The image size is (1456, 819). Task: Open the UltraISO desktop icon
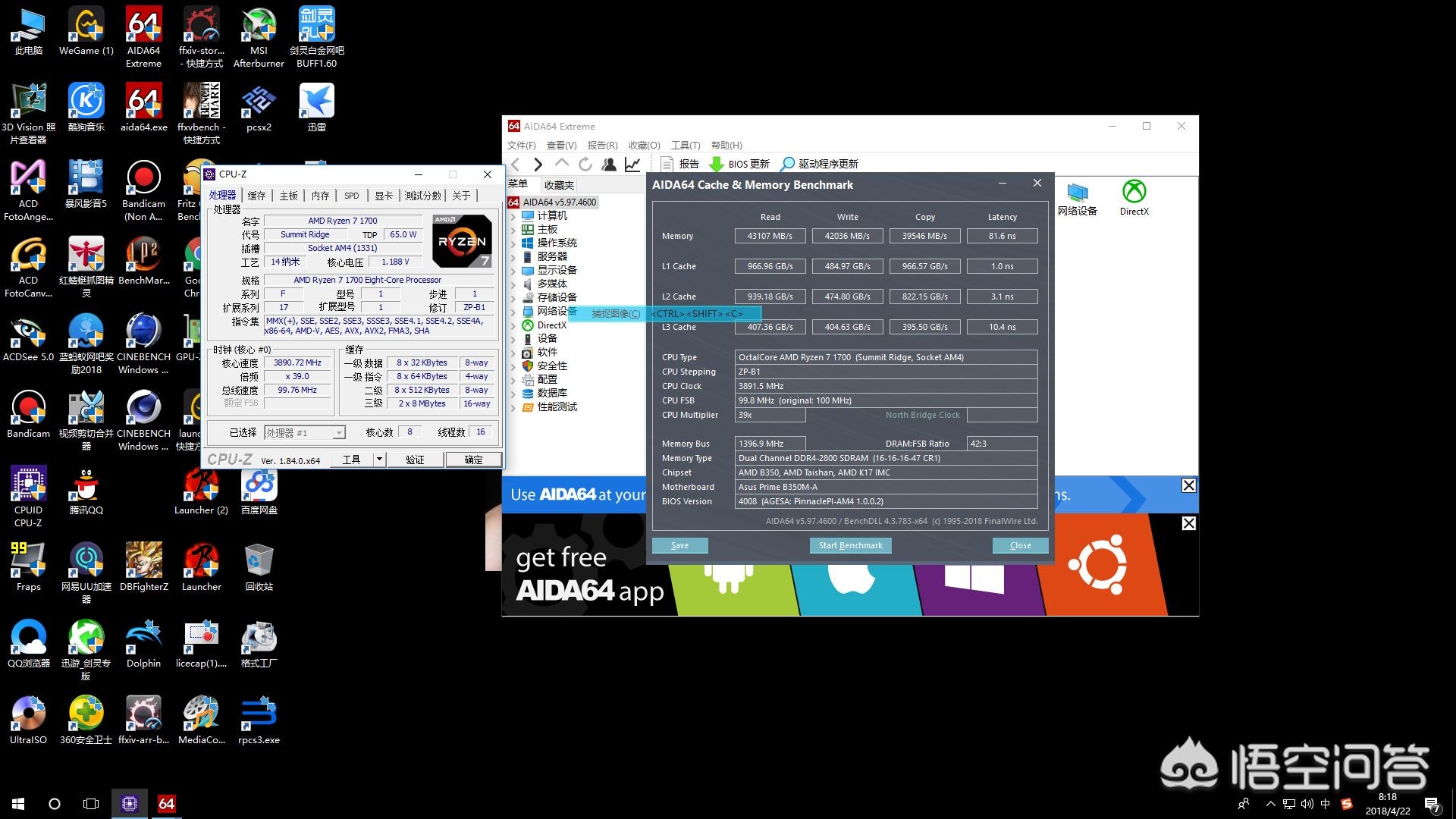click(29, 720)
